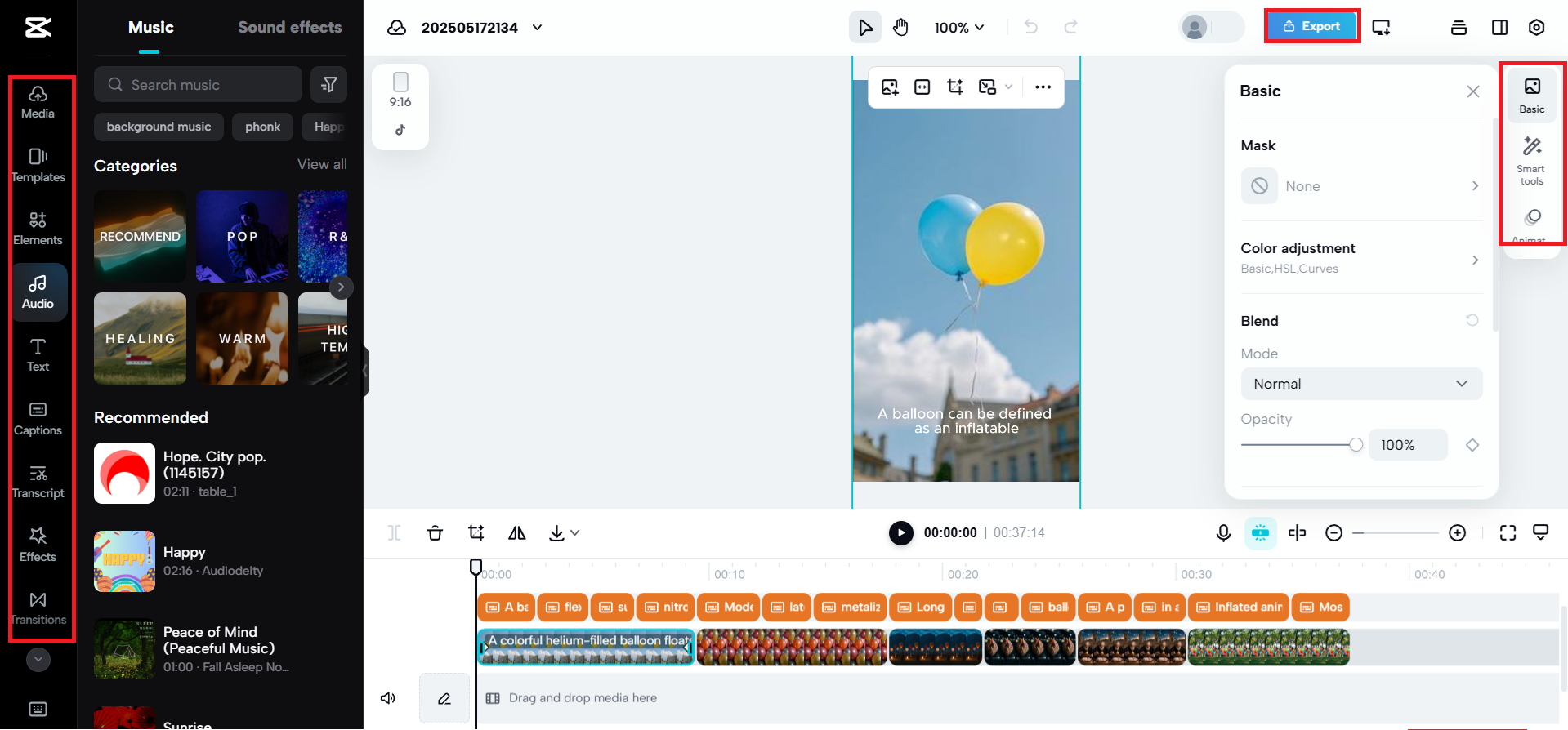The image size is (1568, 730).
Task: Undo the last action
Action: [1031, 28]
